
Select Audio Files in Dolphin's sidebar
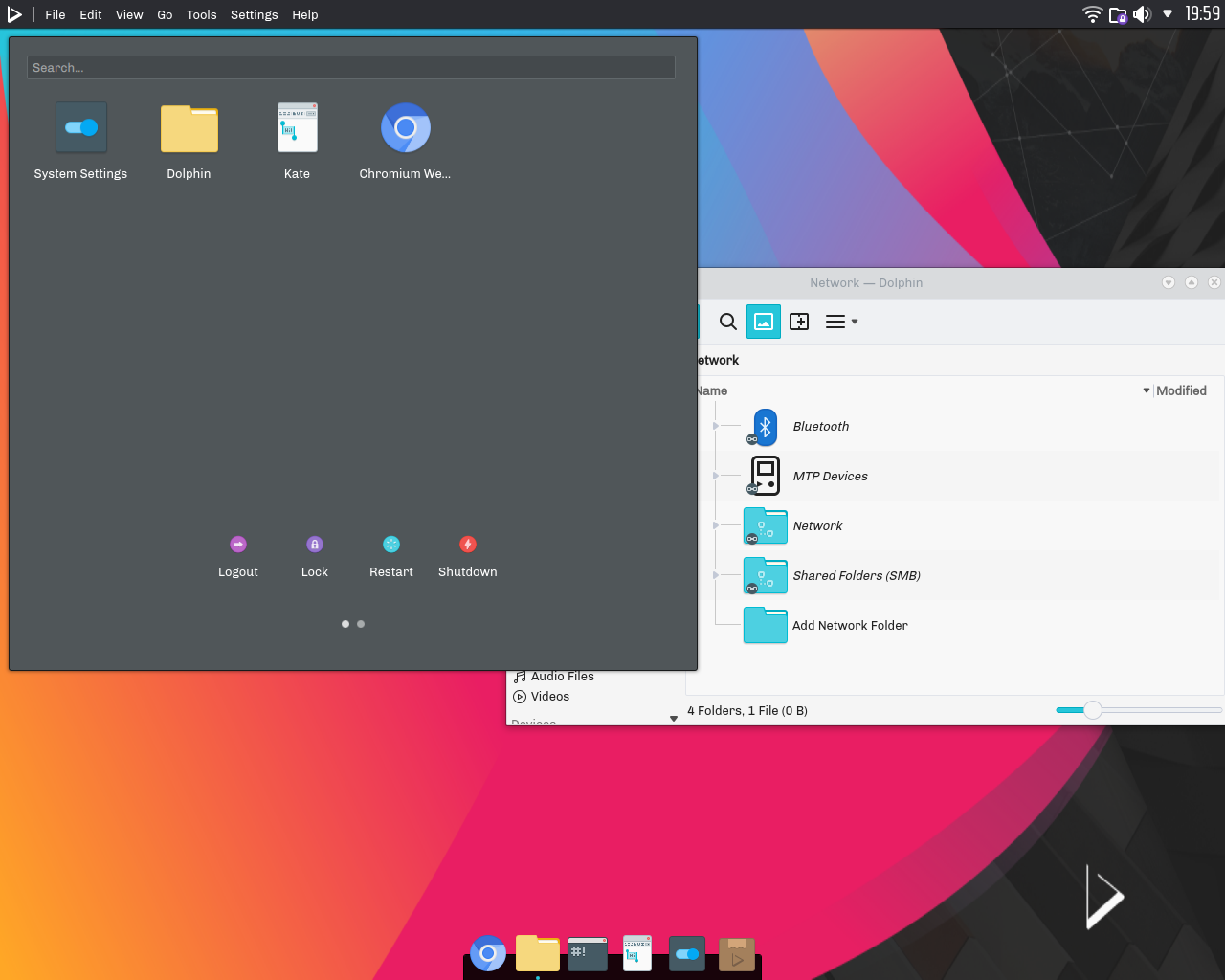click(554, 677)
